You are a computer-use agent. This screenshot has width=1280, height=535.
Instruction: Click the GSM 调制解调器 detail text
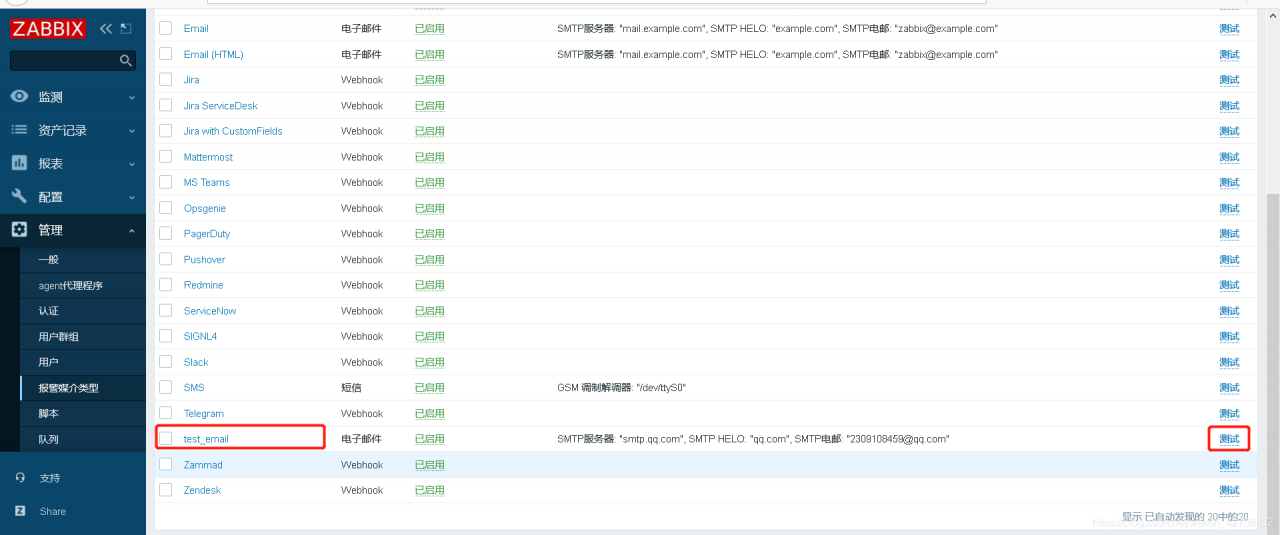click(621, 388)
